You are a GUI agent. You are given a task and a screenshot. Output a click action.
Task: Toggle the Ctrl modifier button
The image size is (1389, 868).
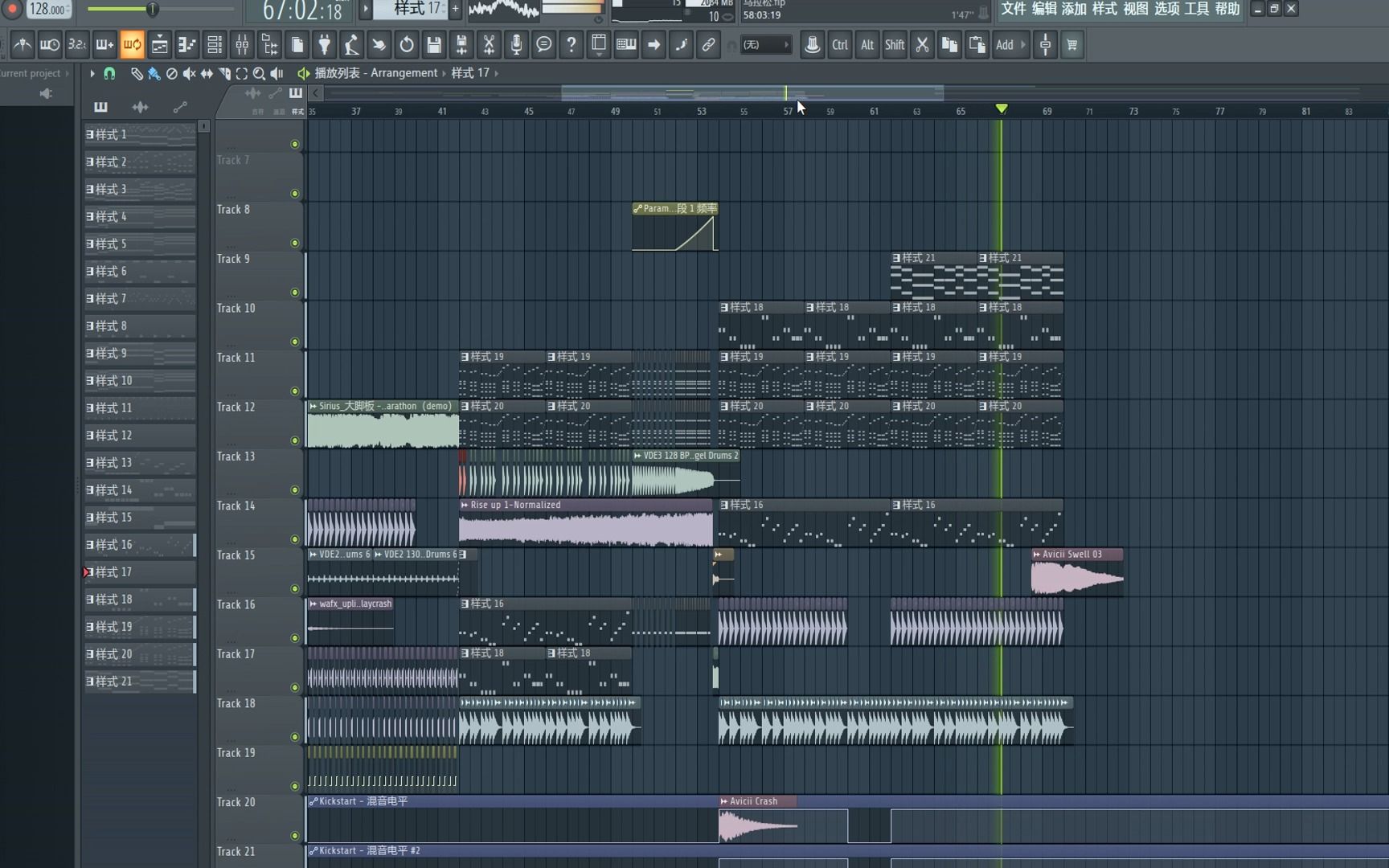coord(840,45)
